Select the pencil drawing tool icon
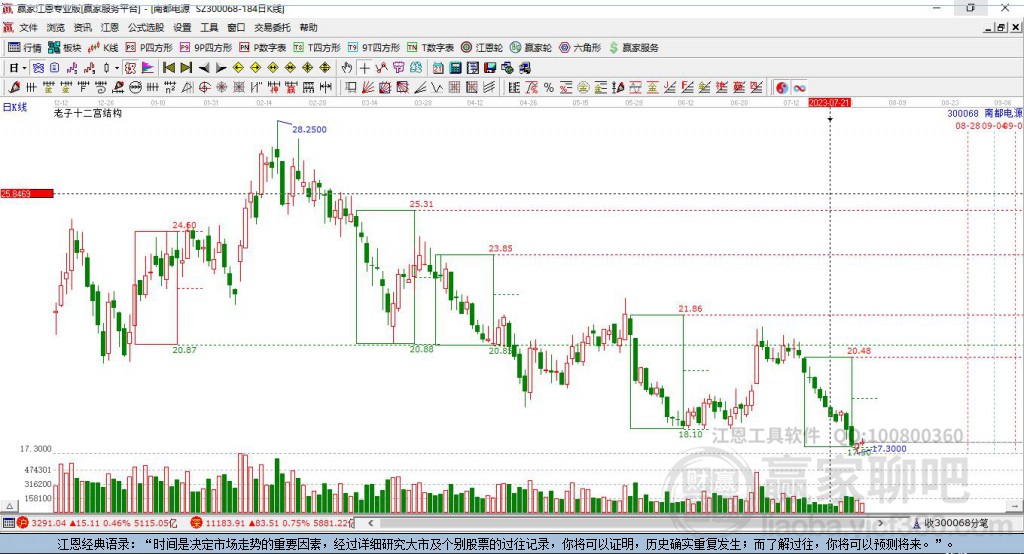Image resolution: width=1024 pixels, height=554 pixels. 14,88
